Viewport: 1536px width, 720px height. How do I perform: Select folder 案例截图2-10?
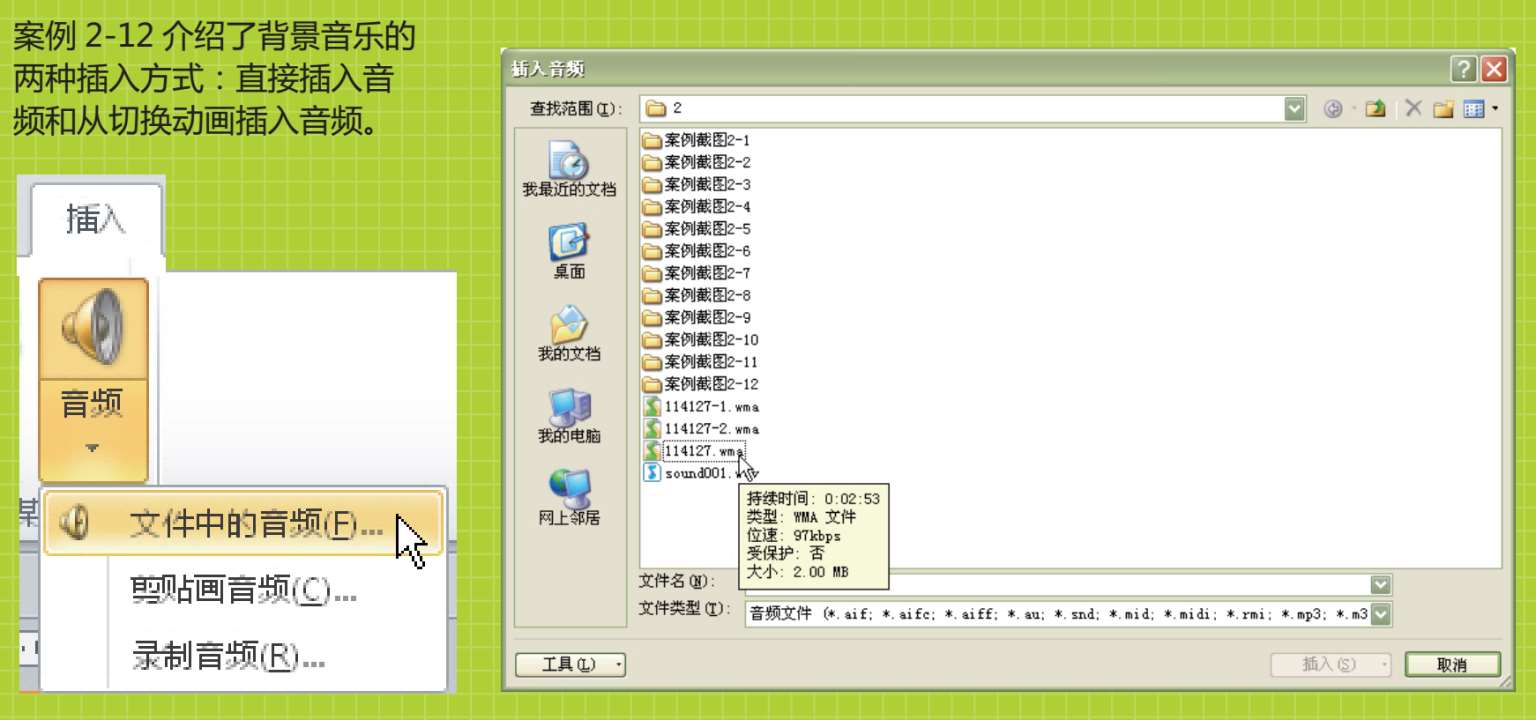click(x=700, y=340)
